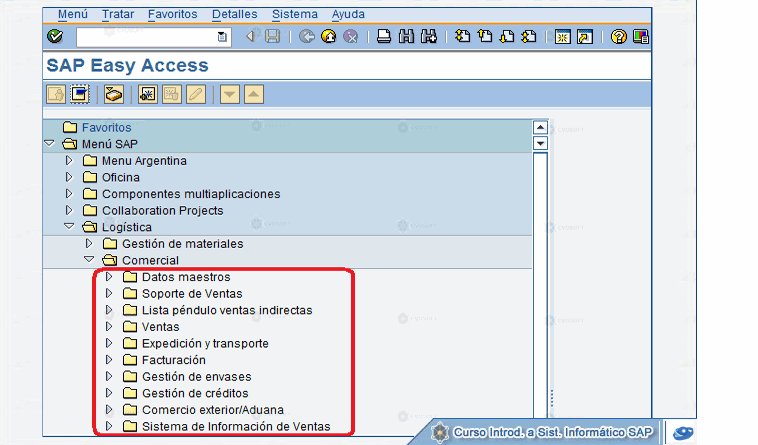758x445 pixels.
Task: Expand Componentes multiaplicaciones node triangle
Action: coord(69,193)
